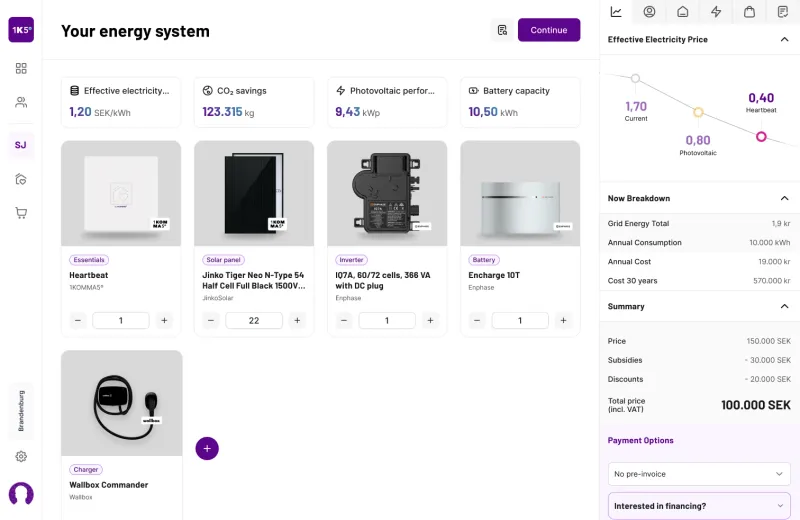
Task: Decrease IQ7A inverter quantity
Action: 344,320
